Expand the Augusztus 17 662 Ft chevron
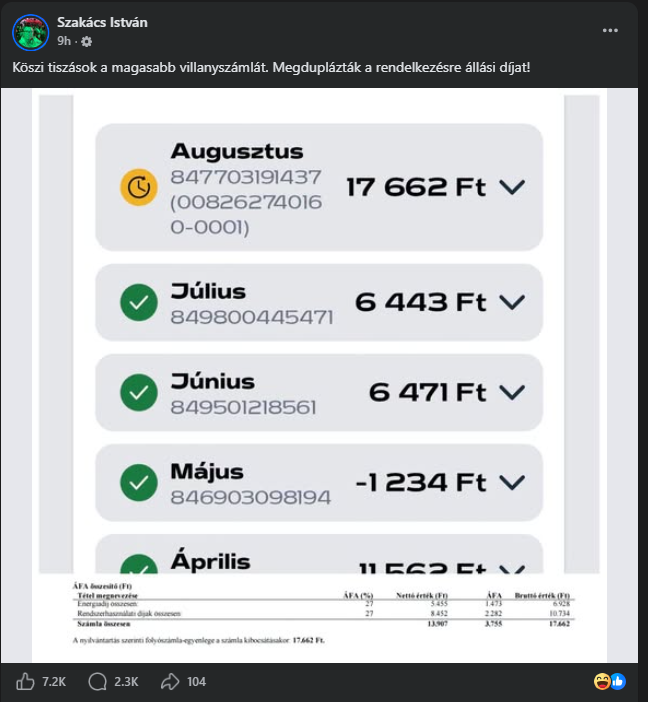This screenshot has height=702, width=648. pos(512,187)
